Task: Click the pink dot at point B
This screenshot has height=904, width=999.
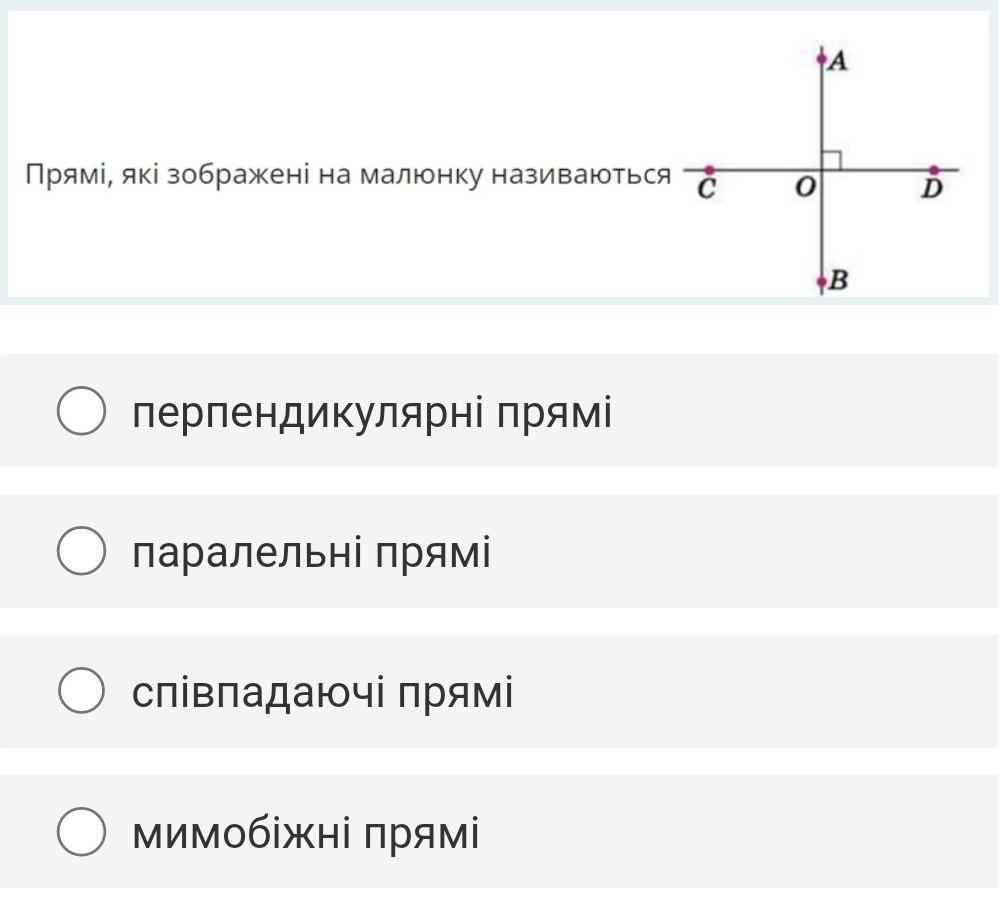Action: pyautogui.click(x=822, y=281)
